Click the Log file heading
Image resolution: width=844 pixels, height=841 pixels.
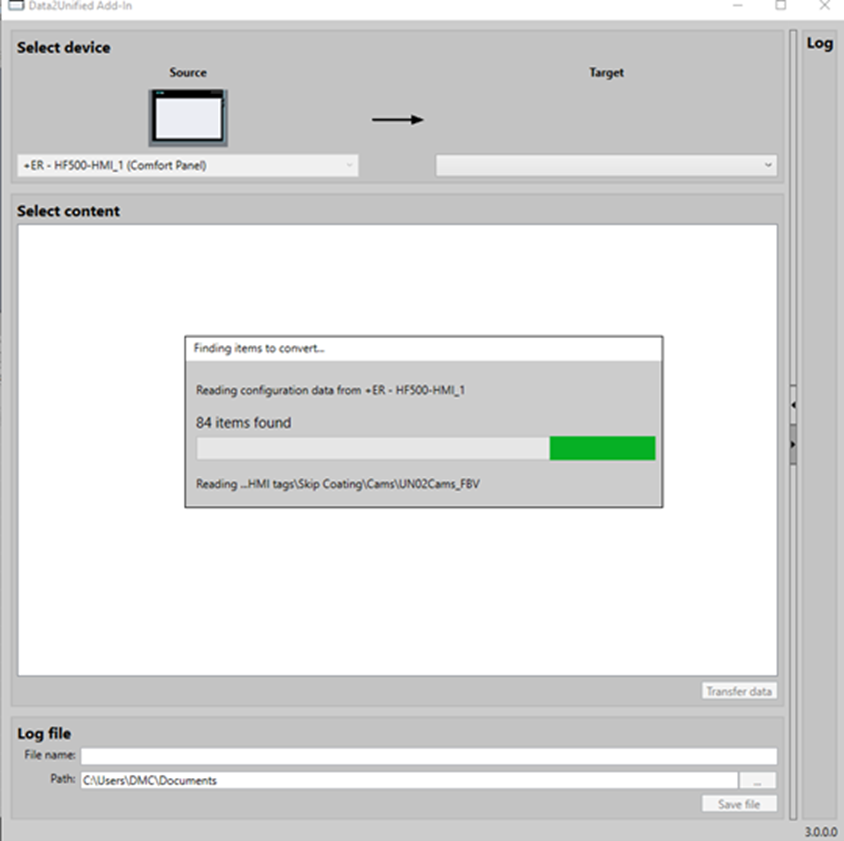point(44,733)
